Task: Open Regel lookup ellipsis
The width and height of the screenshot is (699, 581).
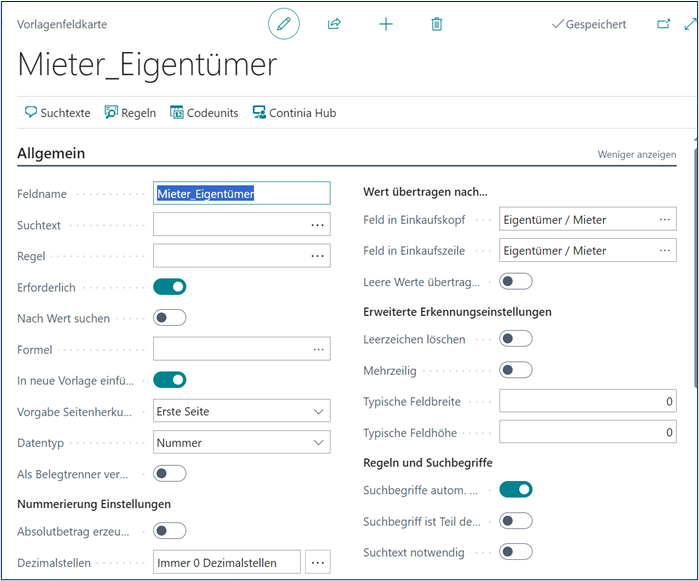Action: tap(317, 256)
